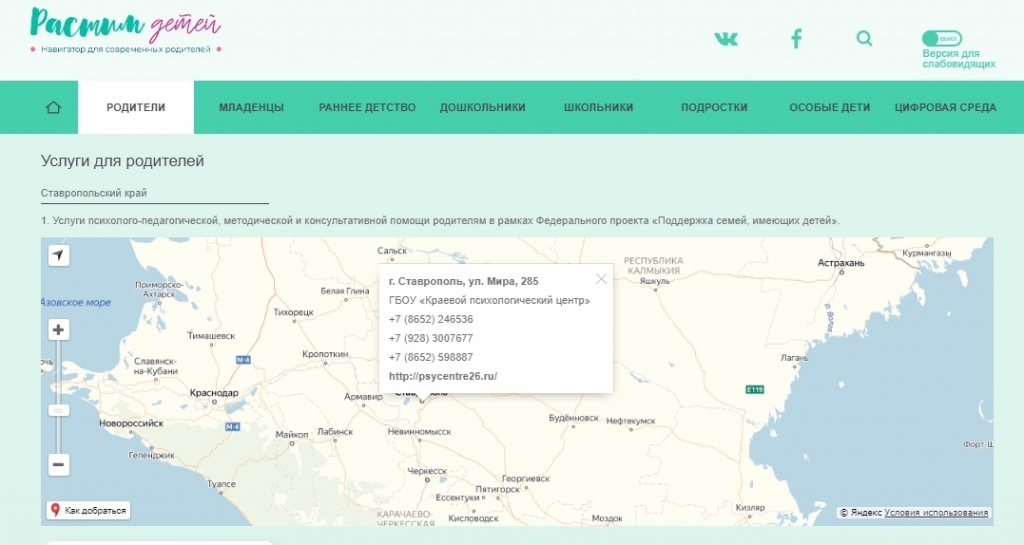Viewport: 1024px width, 545px height.
Task: Click Будённовск label on the map
Action: click(573, 418)
